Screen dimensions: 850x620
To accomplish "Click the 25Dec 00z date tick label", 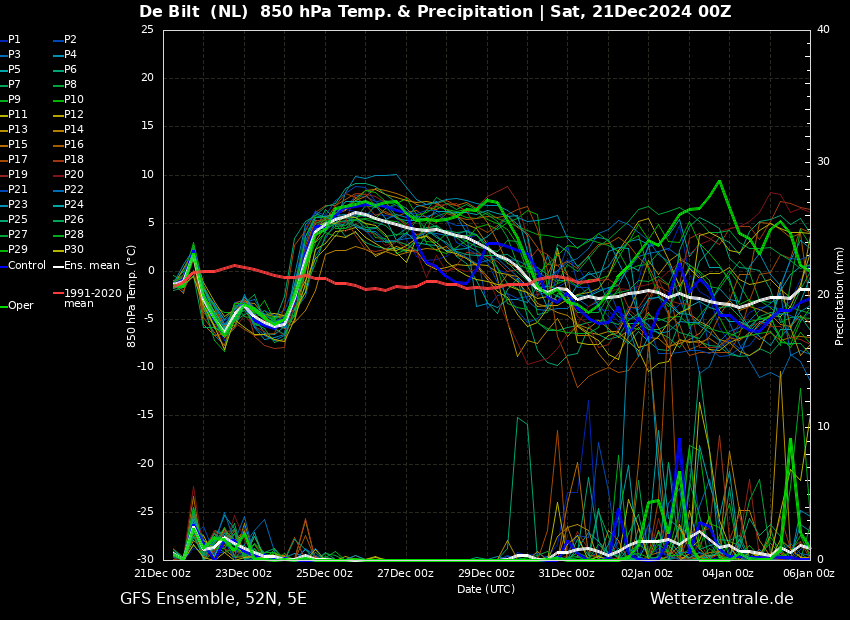I will click(325, 573).
